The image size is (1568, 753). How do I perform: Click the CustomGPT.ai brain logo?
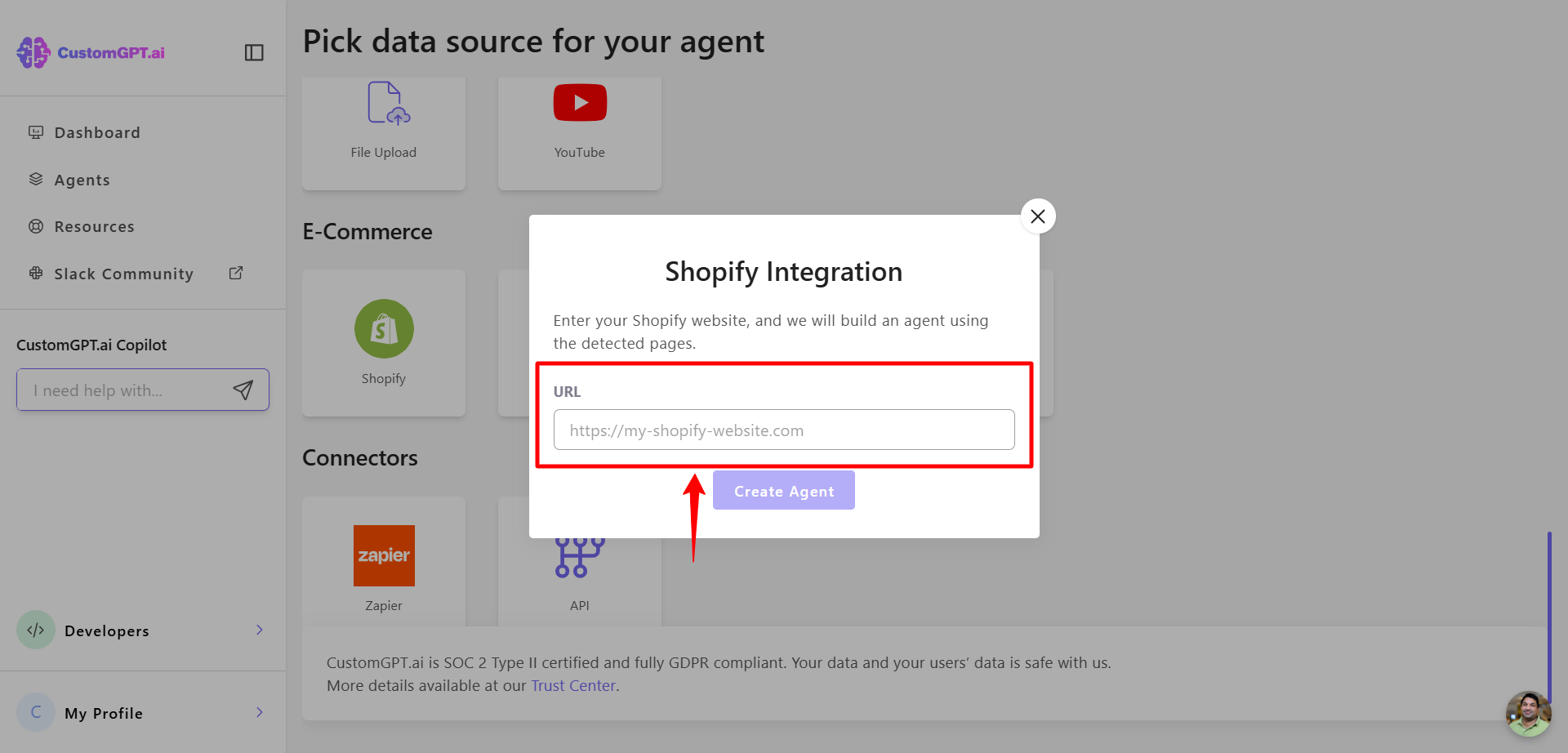point(33,52)
